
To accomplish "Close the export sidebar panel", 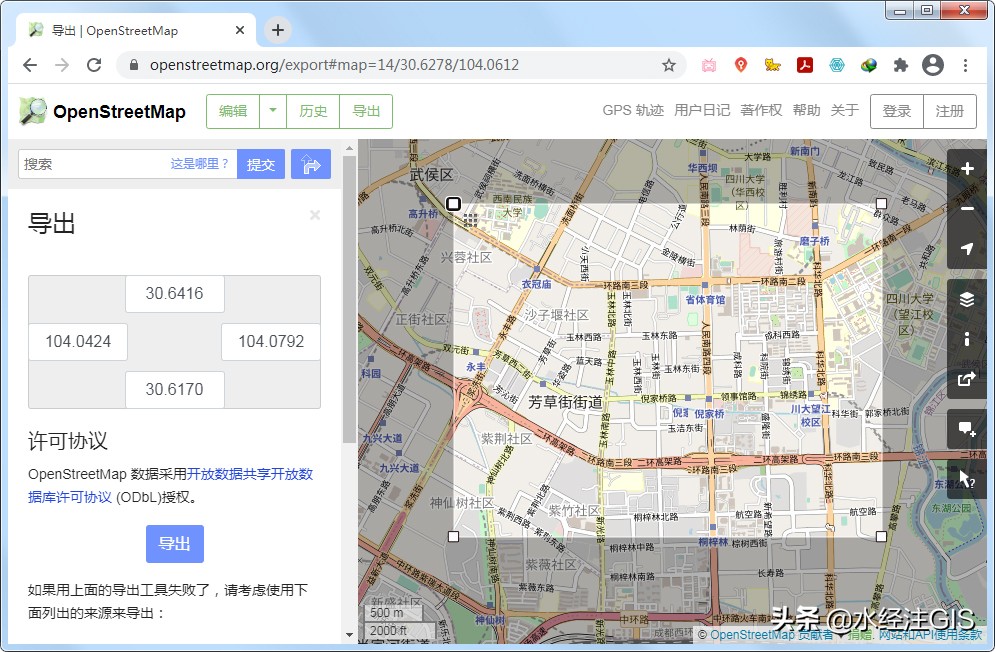I will pyautogui.click(x=315, y=215).
